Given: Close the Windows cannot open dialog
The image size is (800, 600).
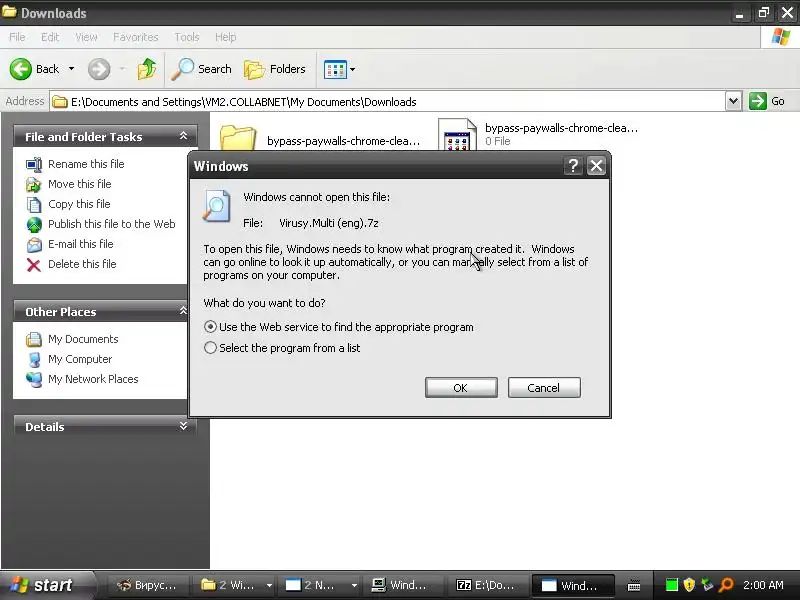Looking at the screenshot, I should tap(596, 165).
